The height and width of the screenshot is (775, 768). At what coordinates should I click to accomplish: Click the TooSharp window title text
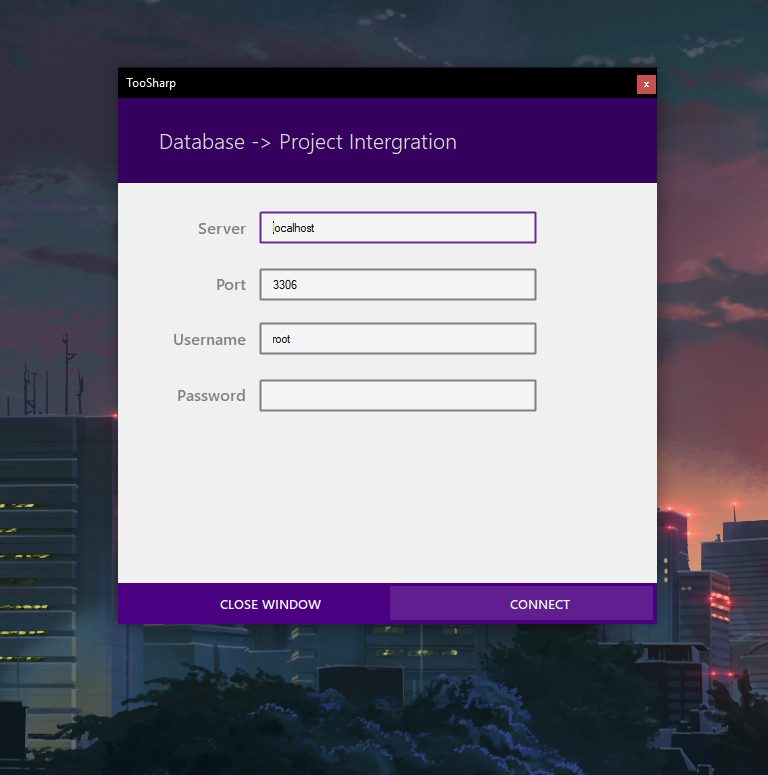[151, 83]
